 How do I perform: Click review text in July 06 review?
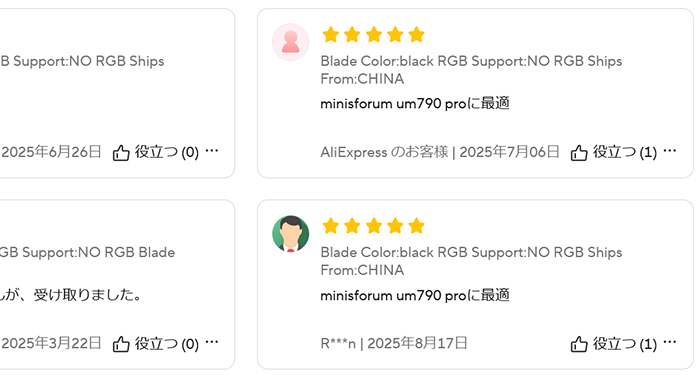coord(415,104)
